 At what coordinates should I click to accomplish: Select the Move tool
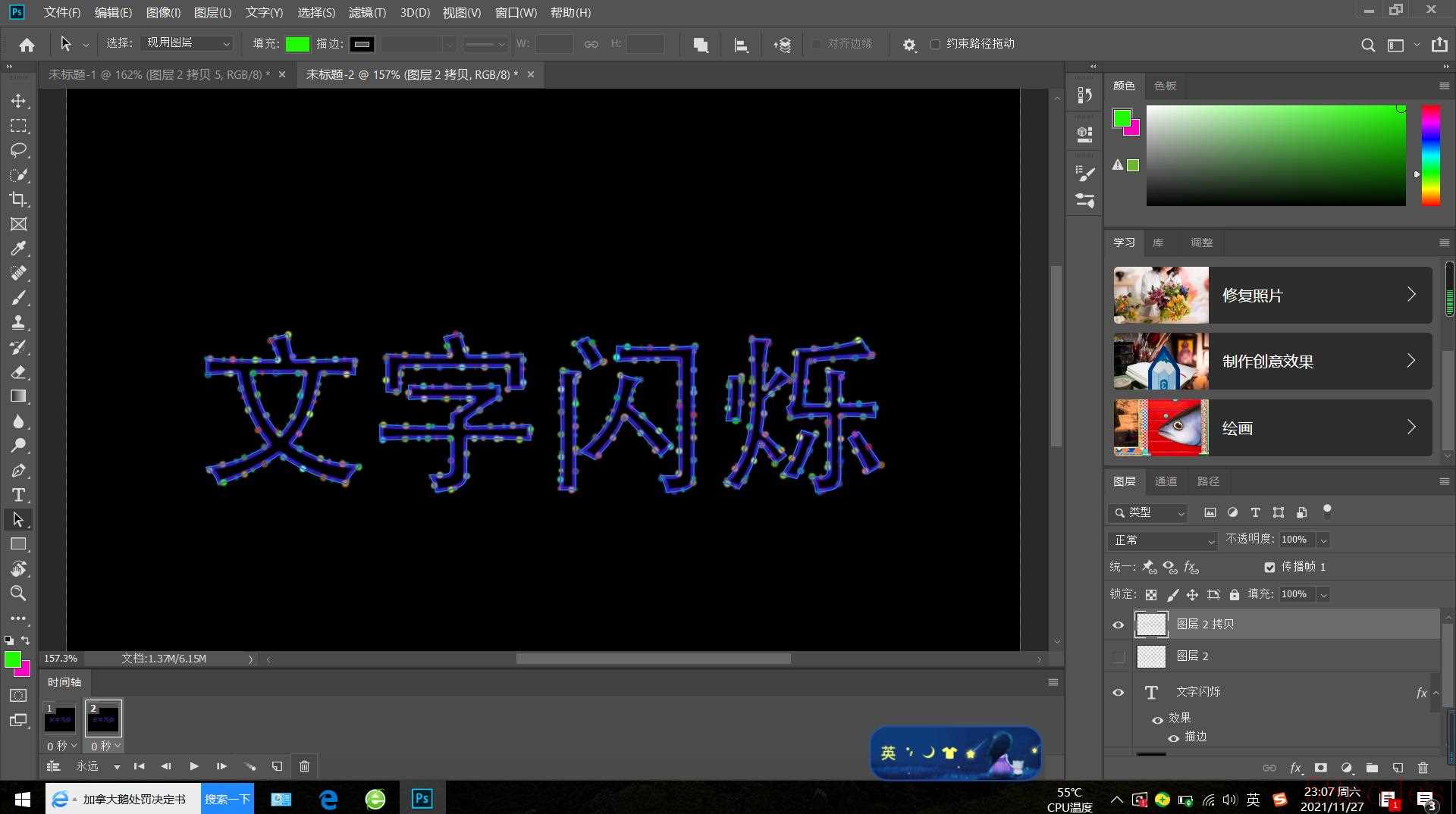coord(18,101)
